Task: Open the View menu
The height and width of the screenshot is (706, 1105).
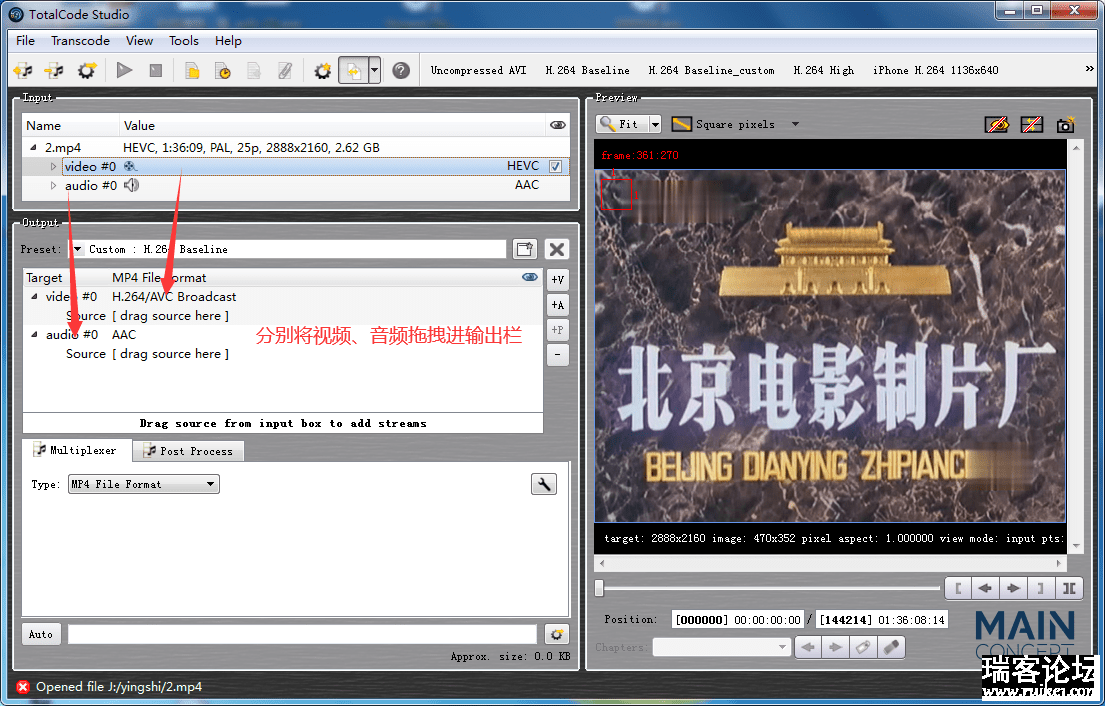Action: click(x=140, y=41)
